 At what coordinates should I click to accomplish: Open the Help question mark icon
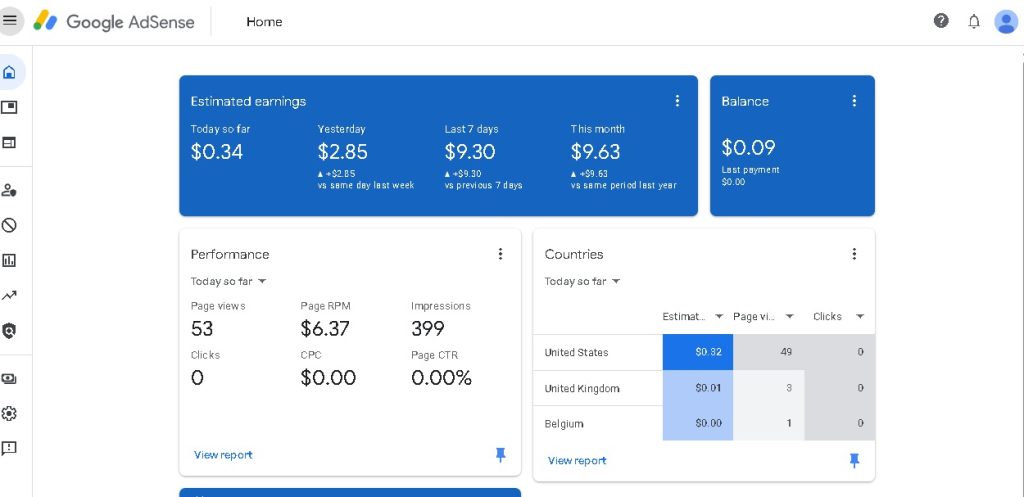click(x=941, y=21)
